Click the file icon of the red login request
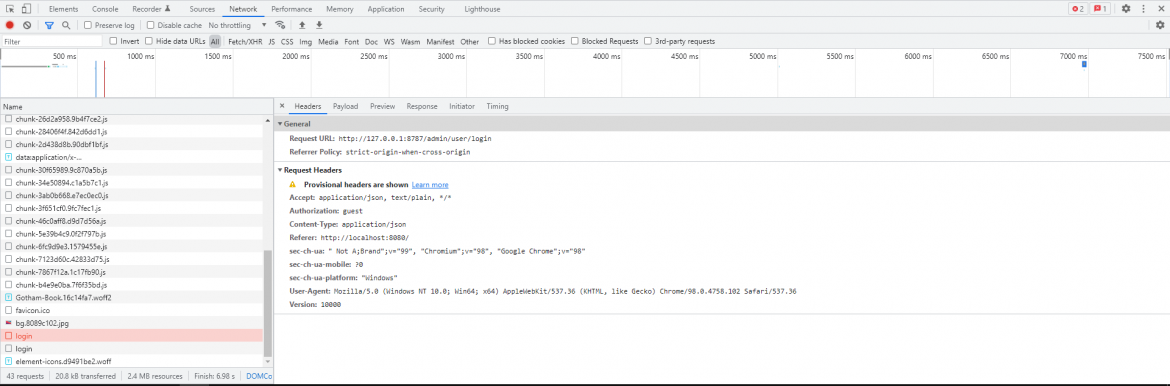 9,336
